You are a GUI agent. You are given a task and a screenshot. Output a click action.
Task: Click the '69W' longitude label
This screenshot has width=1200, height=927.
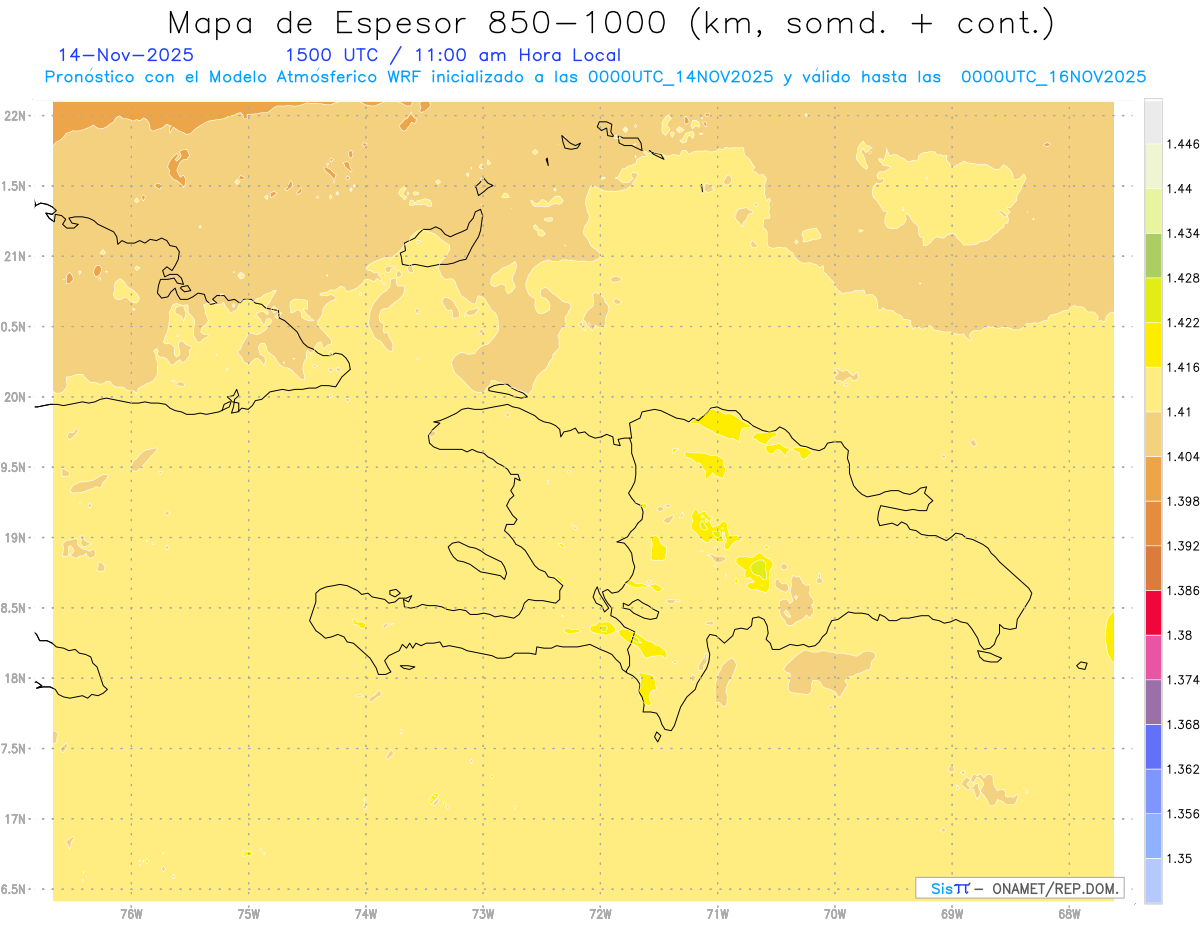click(x=952, y=914)
